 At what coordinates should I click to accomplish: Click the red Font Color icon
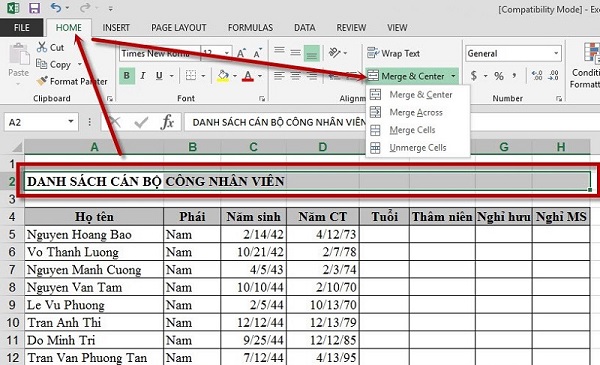(248, 76)
